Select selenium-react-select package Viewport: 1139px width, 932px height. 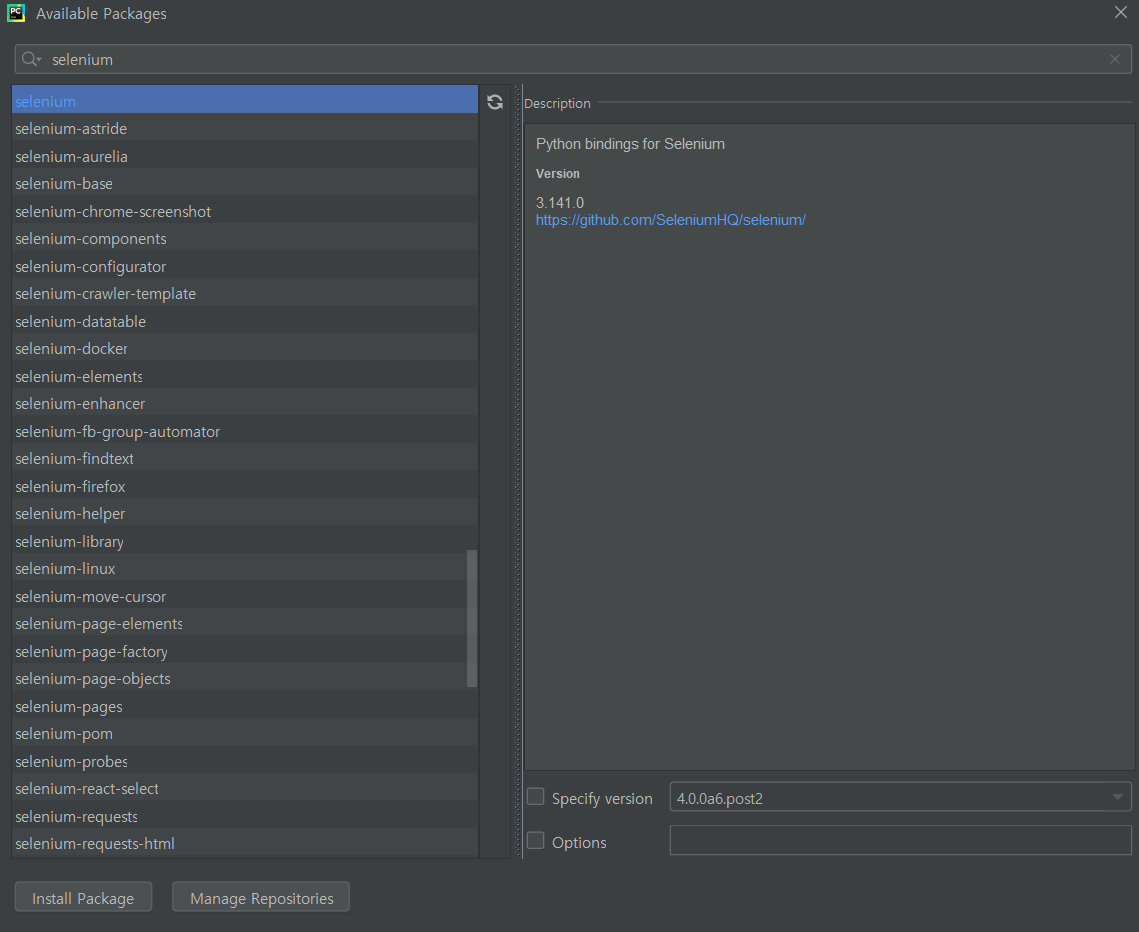(x=245, y=788)
